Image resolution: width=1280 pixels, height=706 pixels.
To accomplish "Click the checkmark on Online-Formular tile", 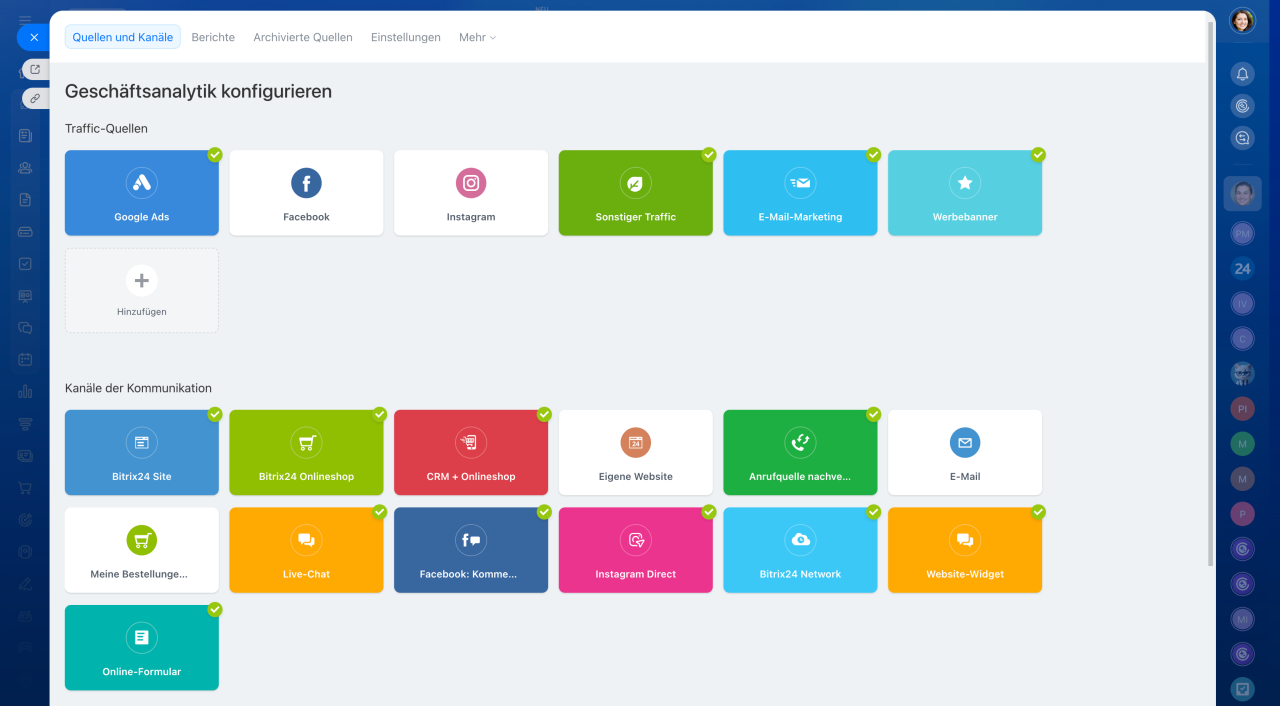I will [215, 609].
